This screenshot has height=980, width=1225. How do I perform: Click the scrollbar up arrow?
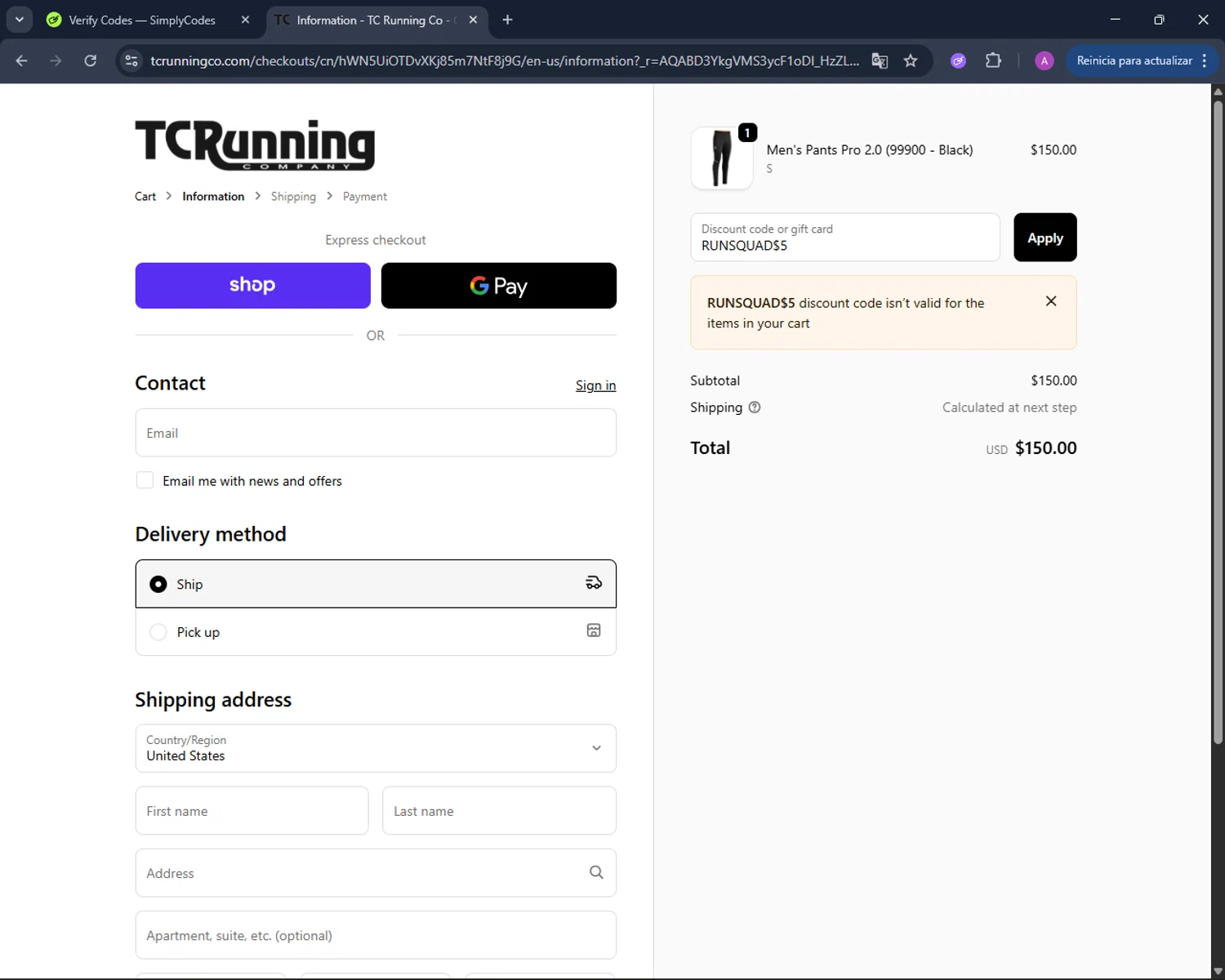pos(1218,91)
